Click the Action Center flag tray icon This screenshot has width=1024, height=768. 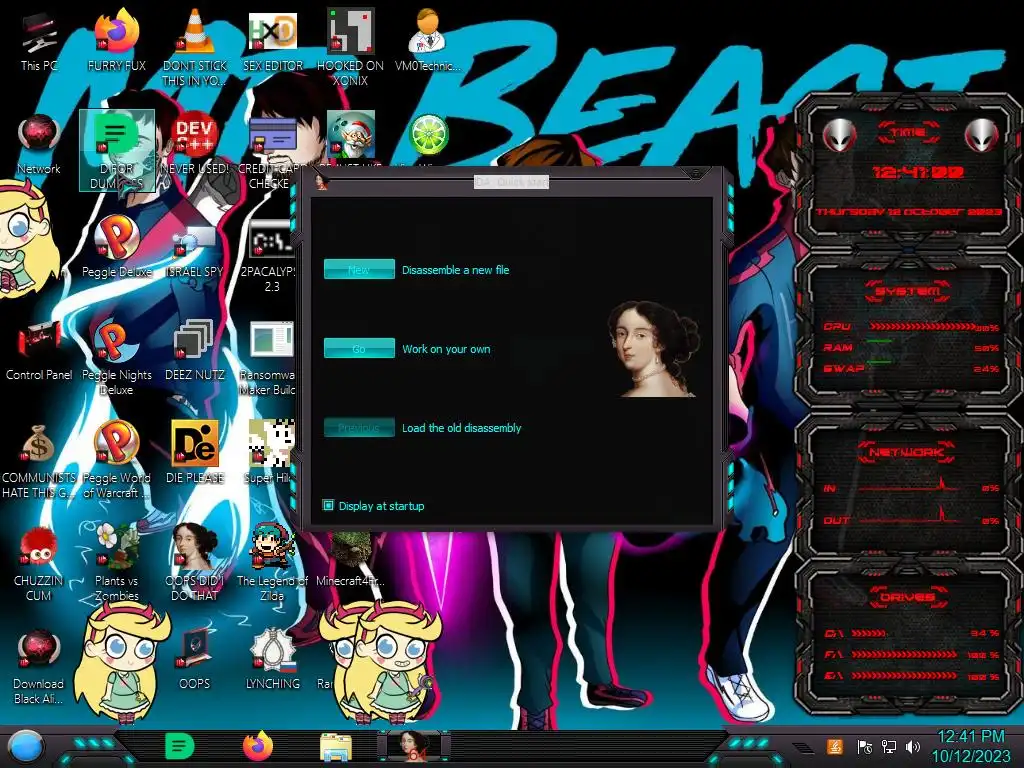pyautogui.click(x=865, y=746)
